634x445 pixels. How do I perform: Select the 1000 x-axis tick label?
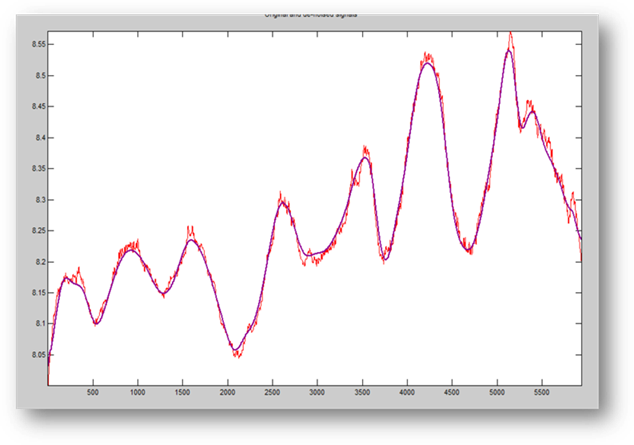pos(137,392)
